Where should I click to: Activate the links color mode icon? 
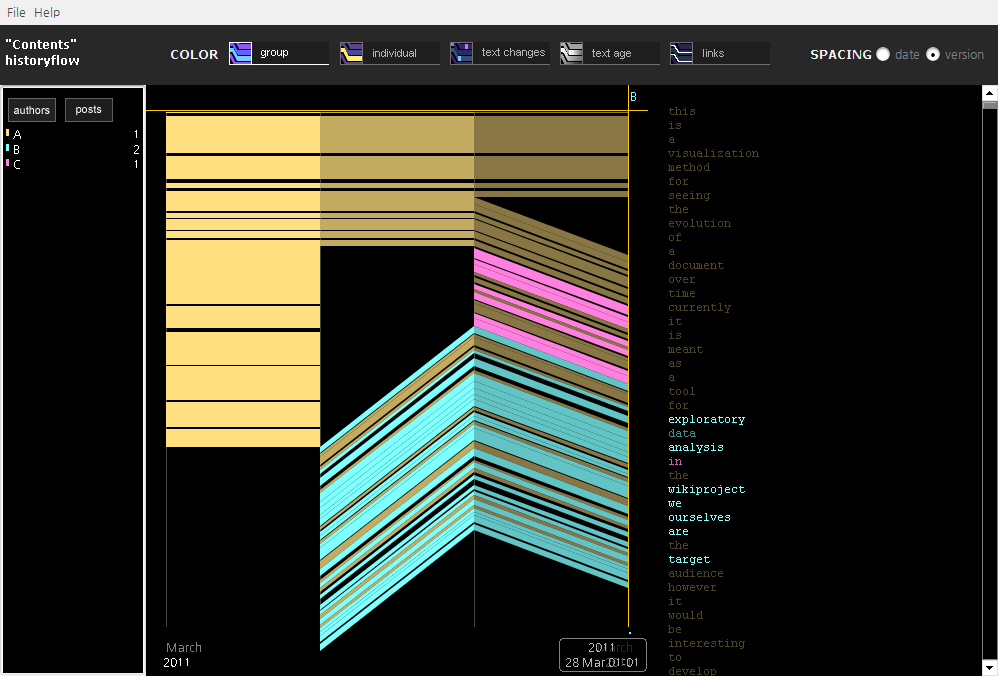pyautogui.click(x=681, y=53)
